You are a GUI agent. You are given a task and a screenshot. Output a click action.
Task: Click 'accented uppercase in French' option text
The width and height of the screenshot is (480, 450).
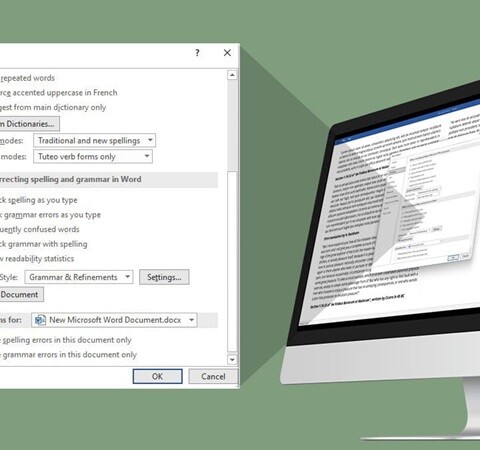coord(65,93)
